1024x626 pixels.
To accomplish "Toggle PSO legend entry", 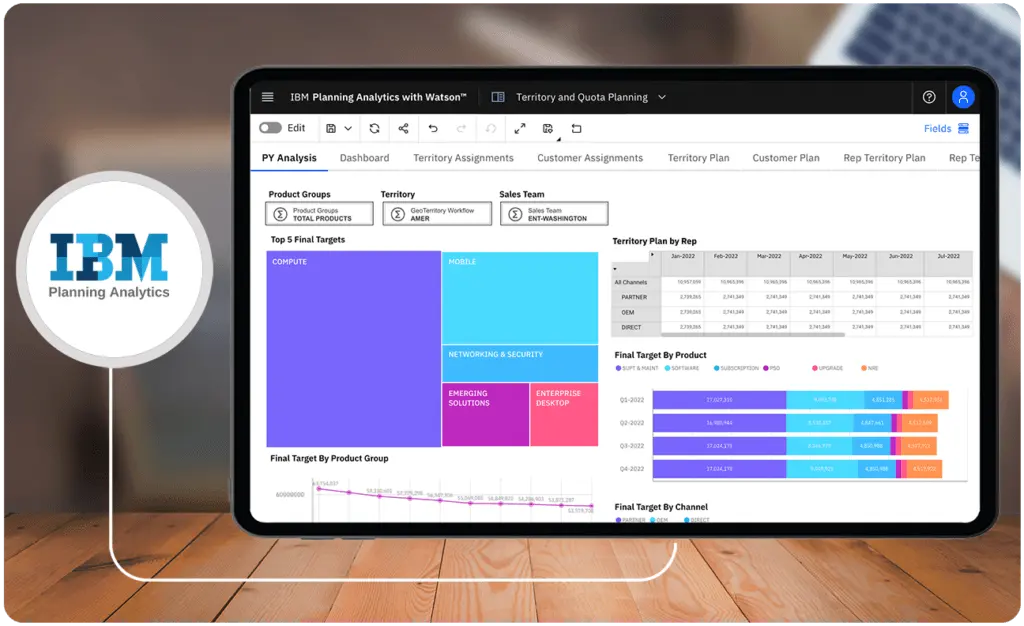I will click(x=771, y=368).
